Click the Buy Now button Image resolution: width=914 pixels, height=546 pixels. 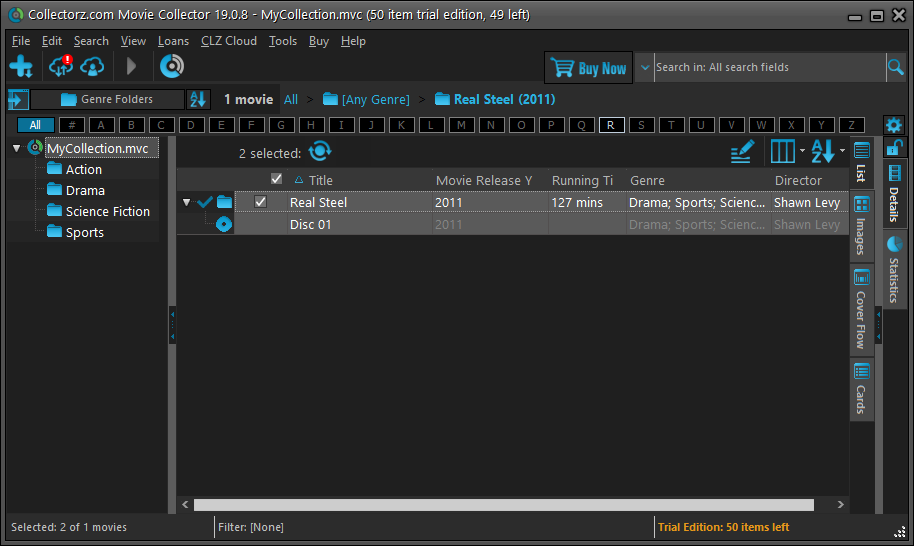(588, 68)
